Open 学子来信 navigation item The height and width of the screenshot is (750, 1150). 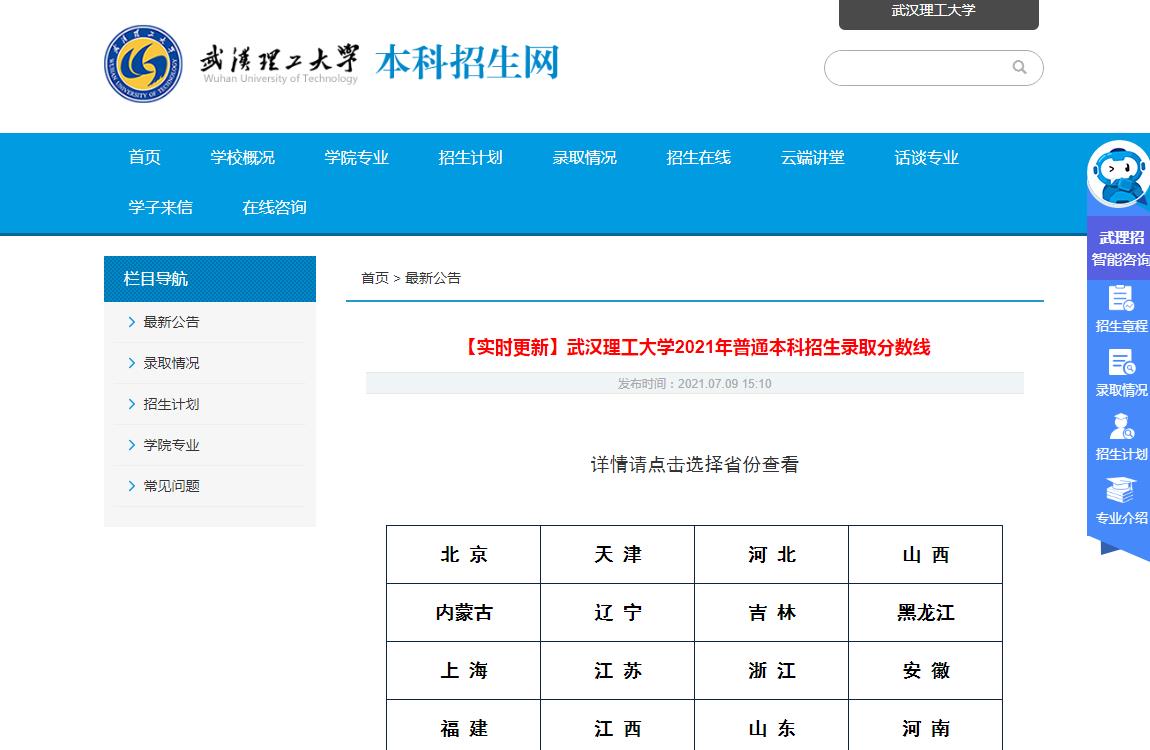(x=161, y=207)
